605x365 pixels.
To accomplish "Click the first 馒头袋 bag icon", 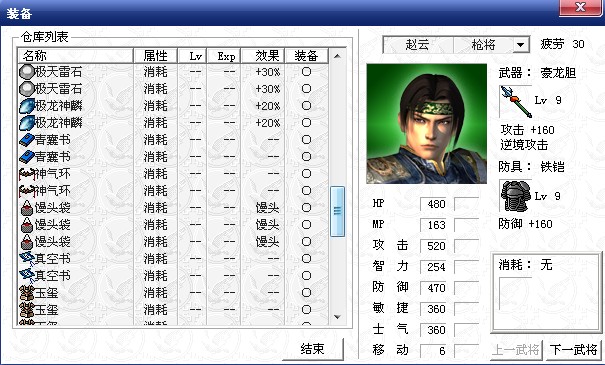I will pos(27,208).
